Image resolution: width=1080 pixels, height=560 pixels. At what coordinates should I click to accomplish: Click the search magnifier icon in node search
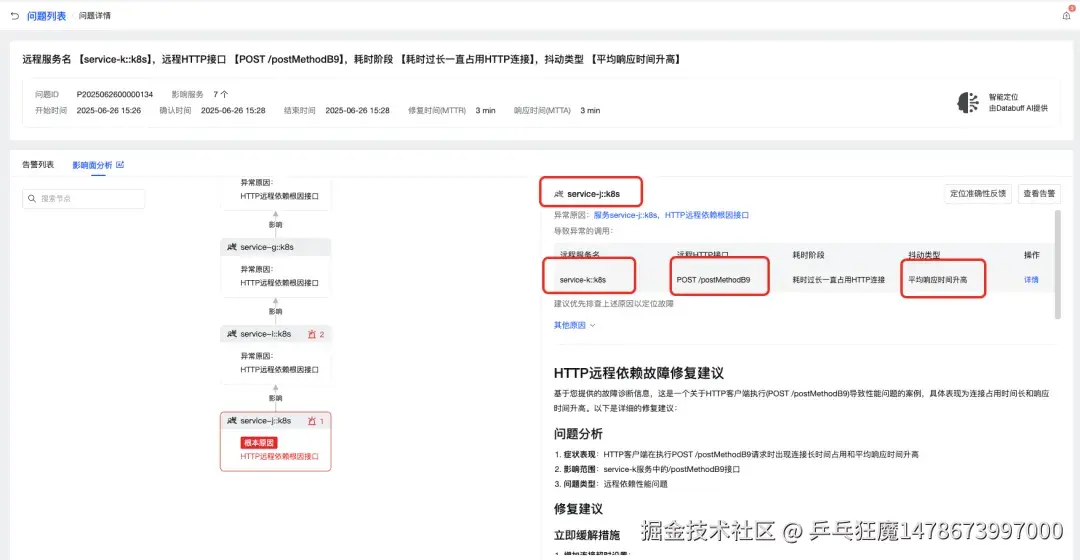pyautogui.click(x=32, y=198)
